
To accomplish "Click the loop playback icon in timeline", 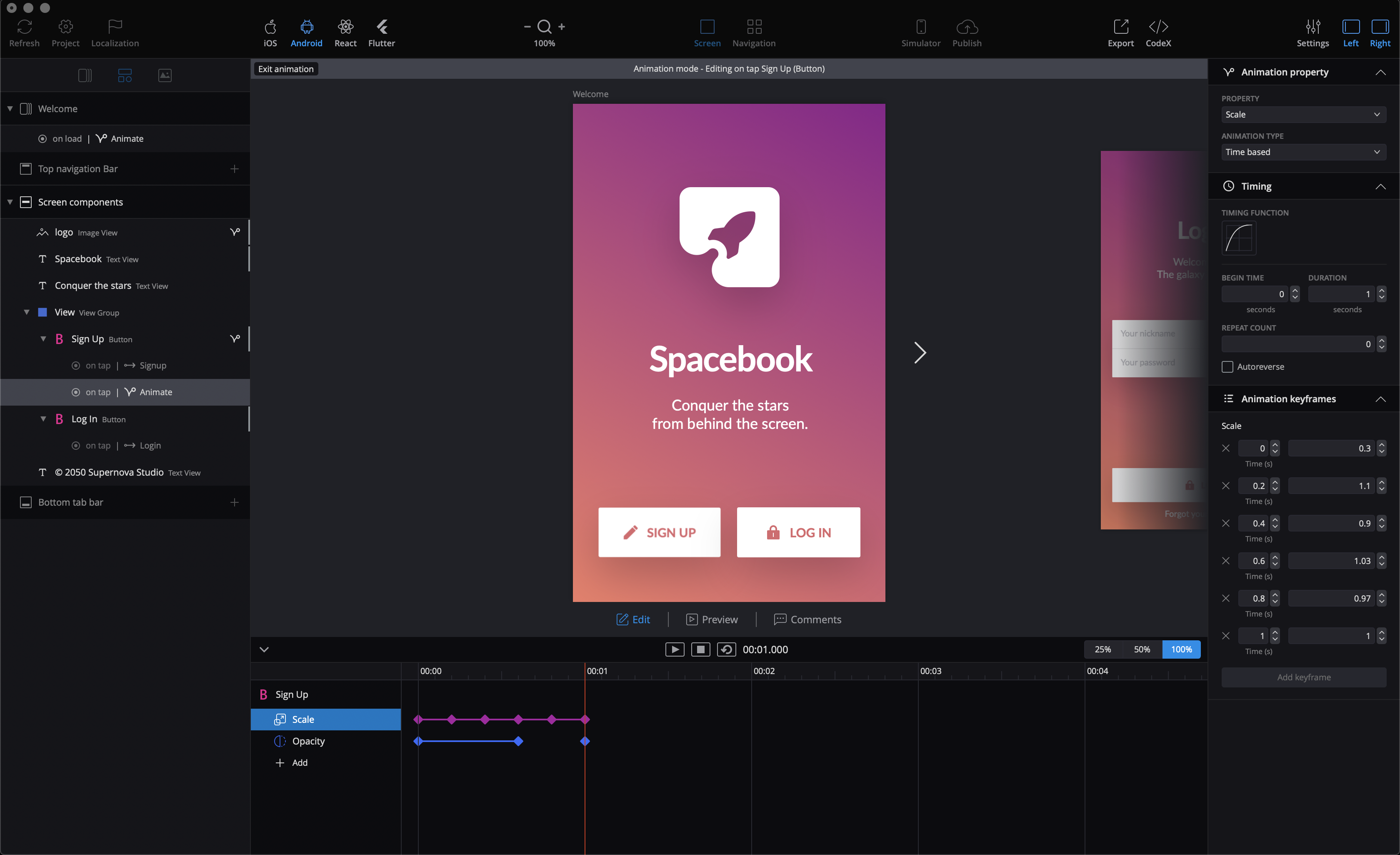I will [726, 649].
